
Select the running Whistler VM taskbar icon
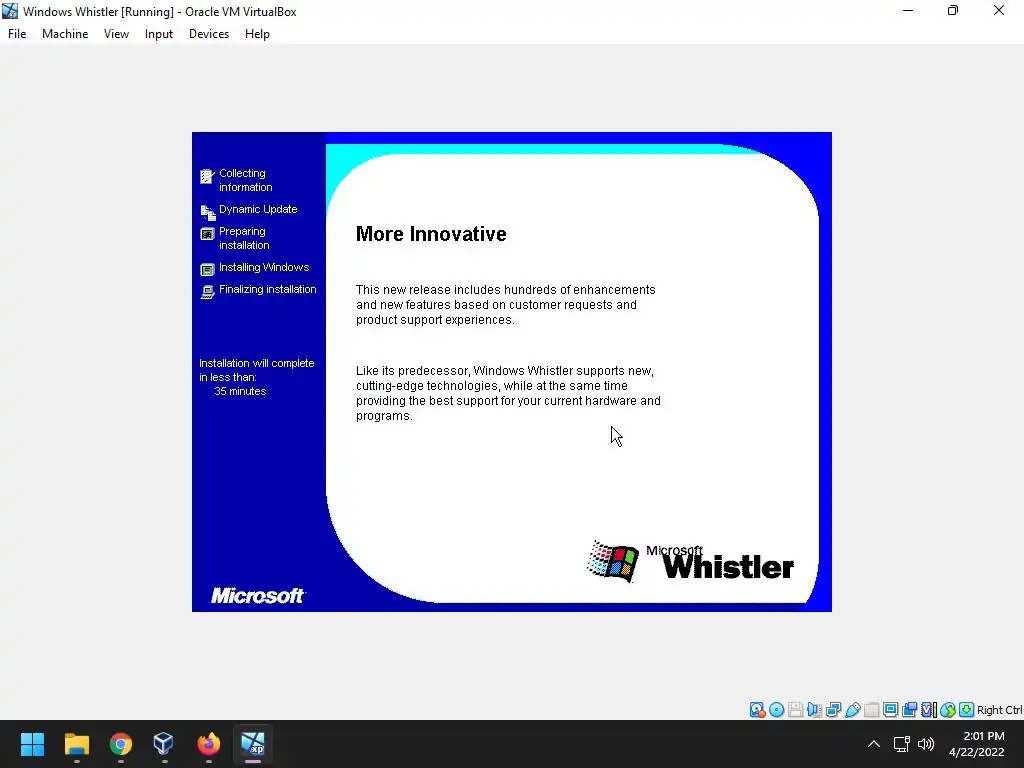pyautogui.click(x=253, y=744)
